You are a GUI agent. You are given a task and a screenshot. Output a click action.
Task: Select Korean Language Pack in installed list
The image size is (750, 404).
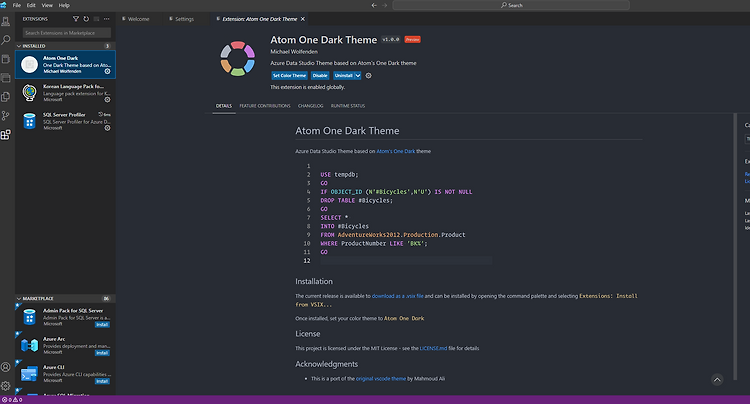pyautogui.click(x=65, y=93)
